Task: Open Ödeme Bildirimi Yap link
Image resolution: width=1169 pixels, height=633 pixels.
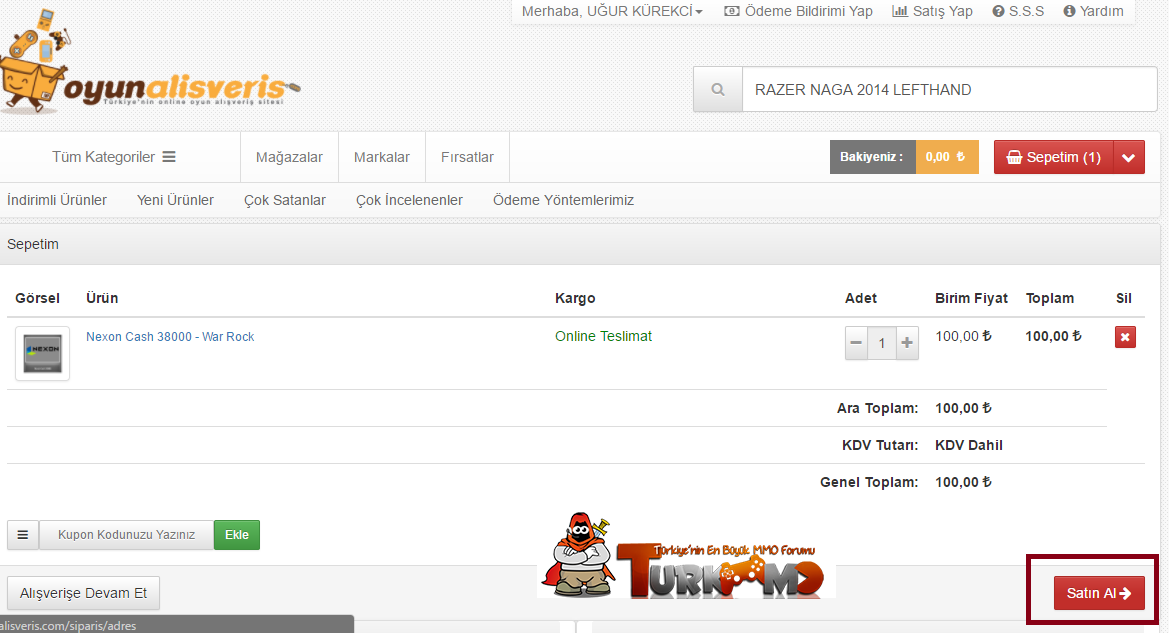Action: [x=798, y=11]
